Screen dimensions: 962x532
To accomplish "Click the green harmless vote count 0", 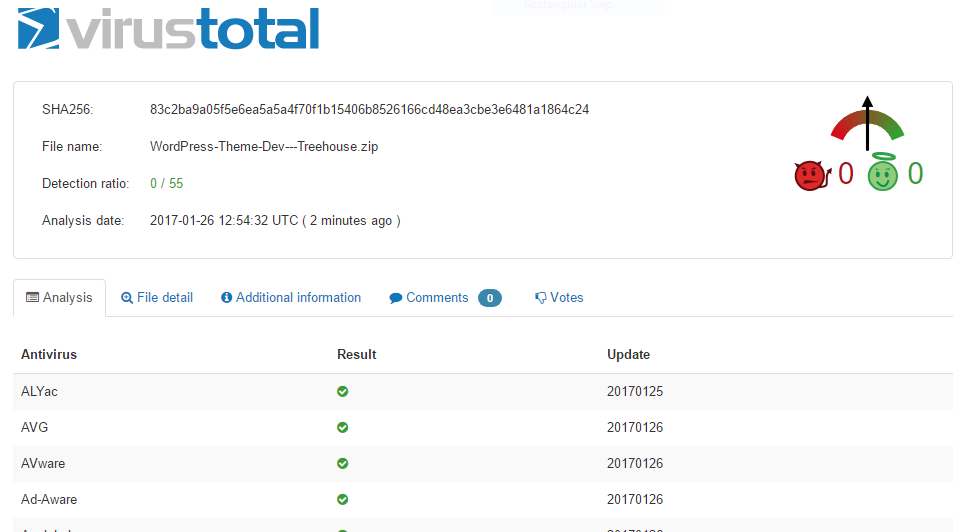I will 915,174.
